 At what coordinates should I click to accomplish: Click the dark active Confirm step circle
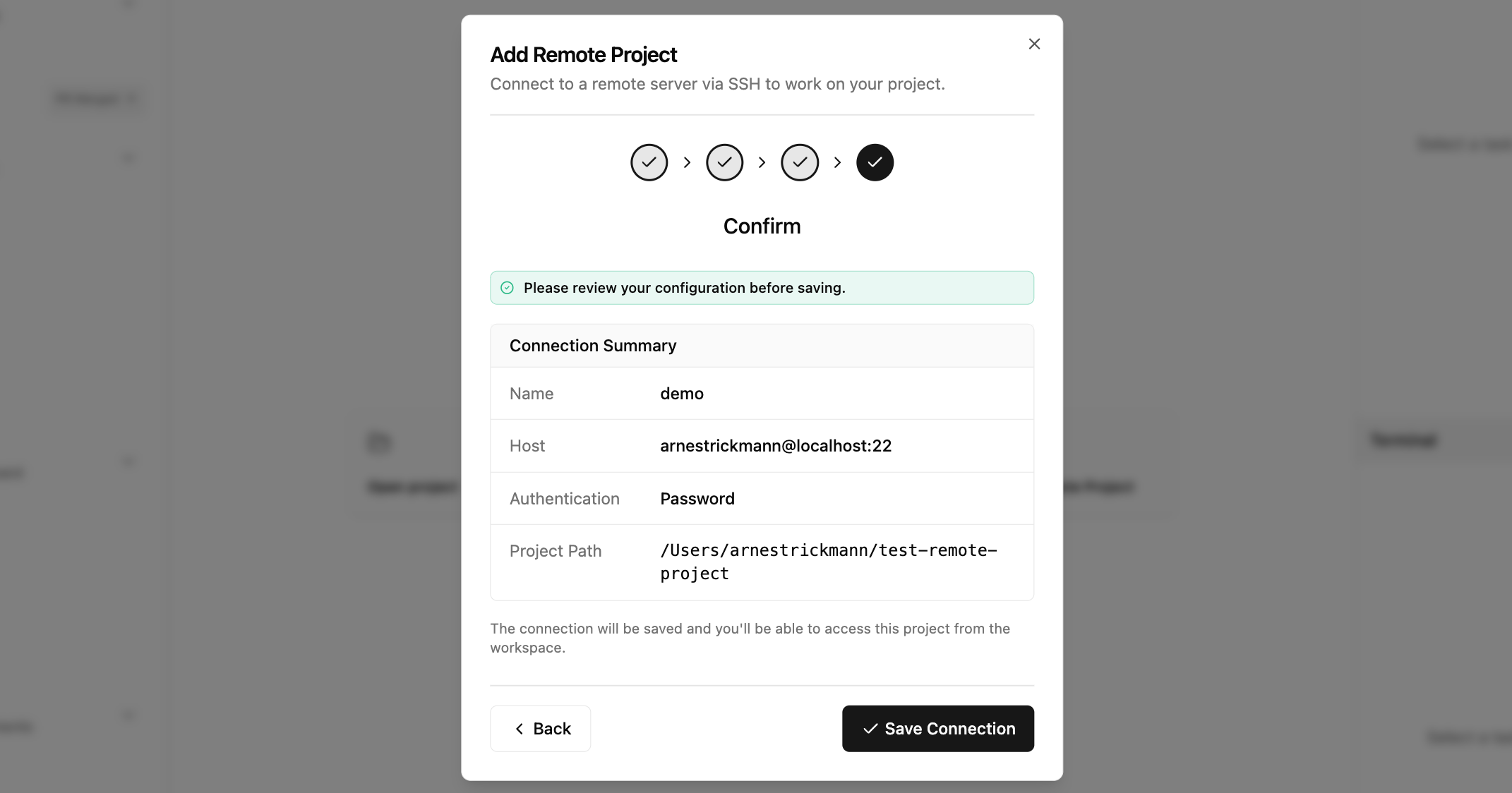point(875,162)
